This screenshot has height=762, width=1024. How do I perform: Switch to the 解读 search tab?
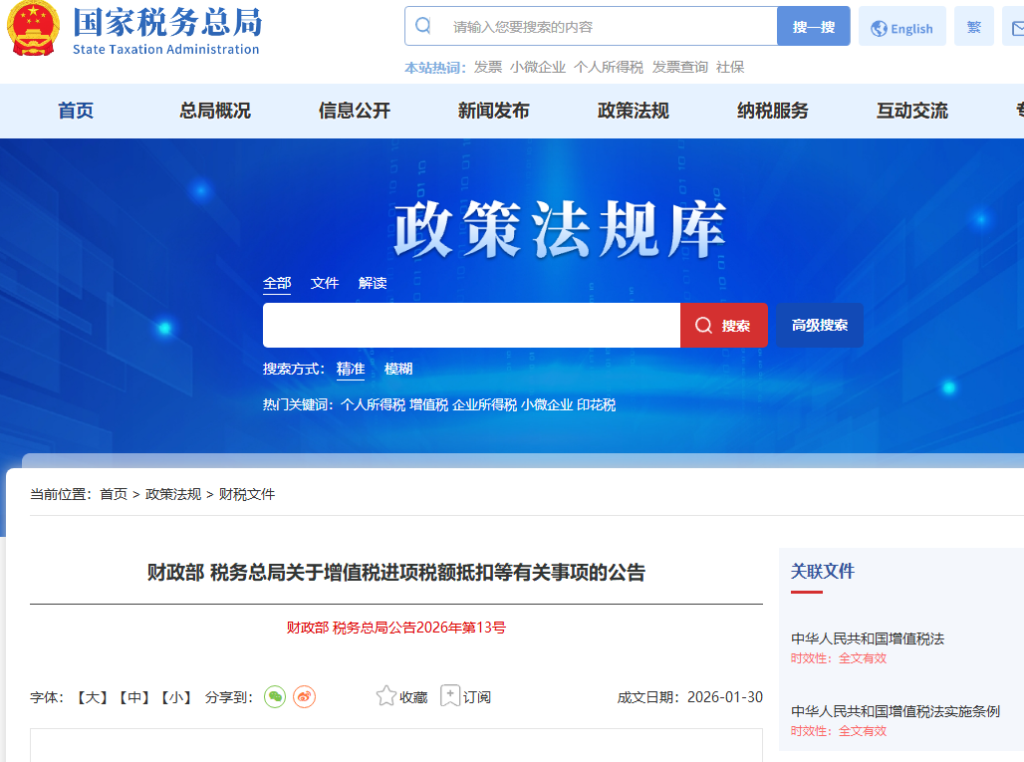click(372, 283)
